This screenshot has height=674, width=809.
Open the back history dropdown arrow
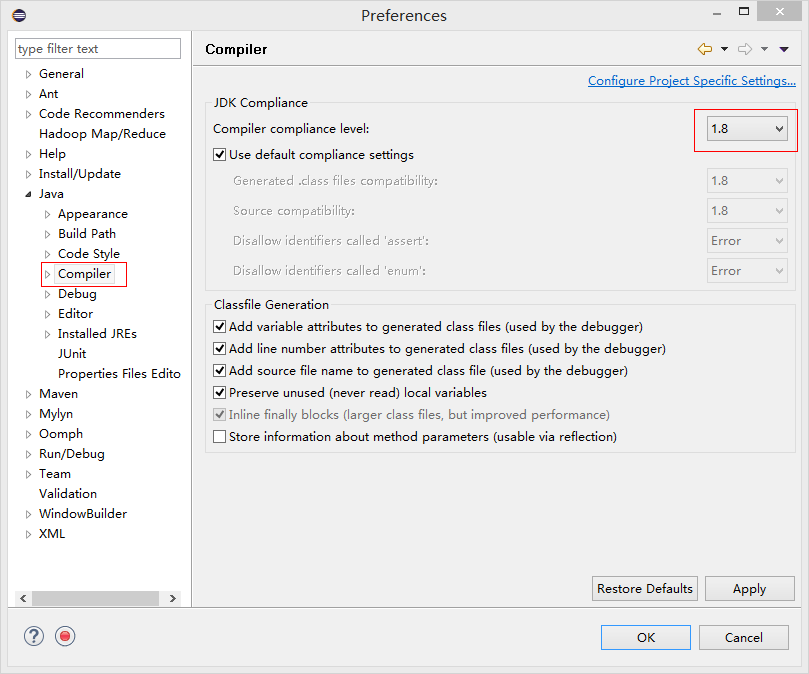click(x=724, y=49)
